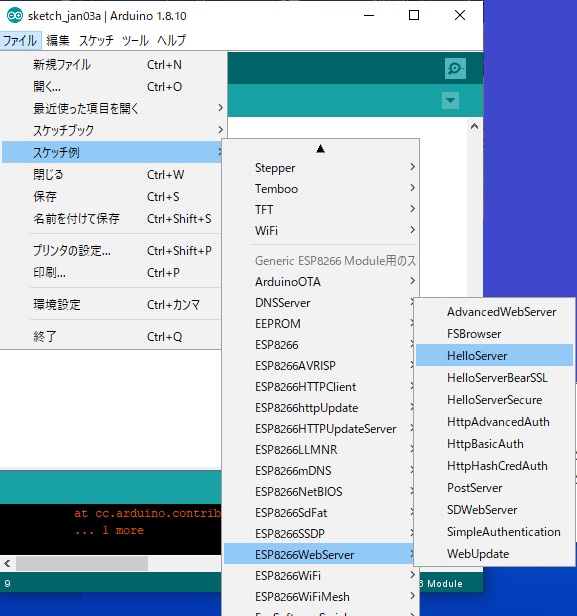Open the HelloServerBearSSL example
Viewport: 577px width, 616px height.
(495, 378)
